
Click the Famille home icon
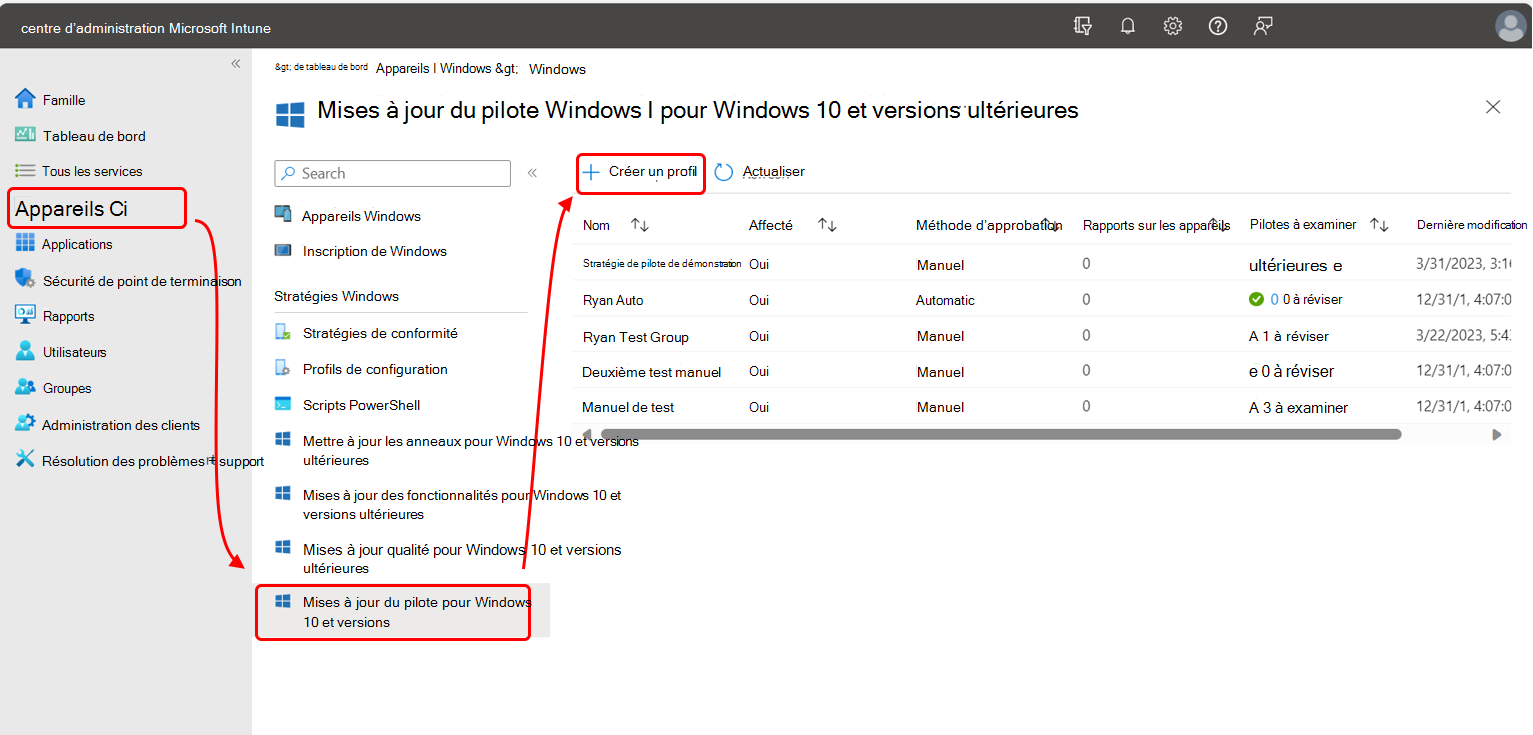25,99
